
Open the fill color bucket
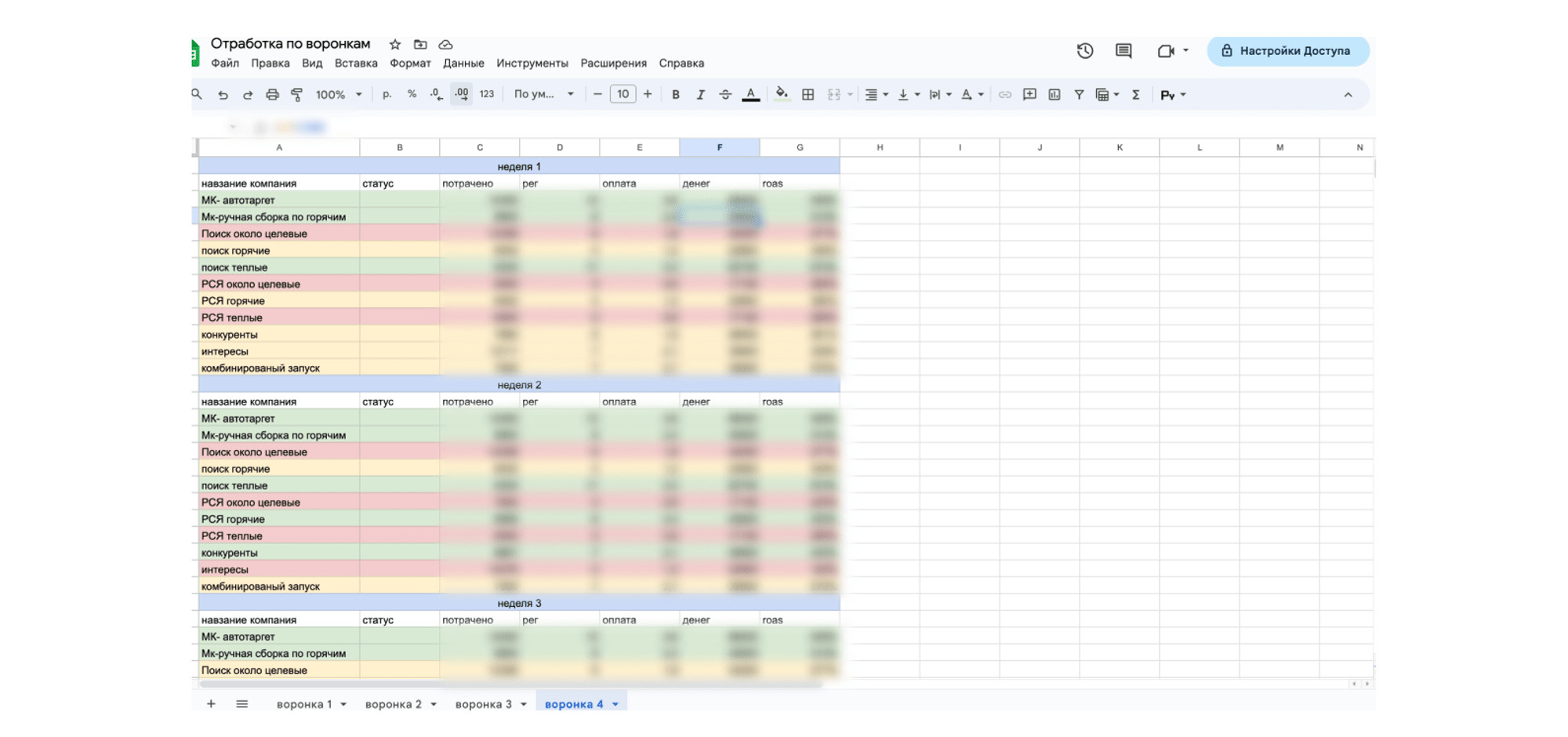tap(782, 94)
